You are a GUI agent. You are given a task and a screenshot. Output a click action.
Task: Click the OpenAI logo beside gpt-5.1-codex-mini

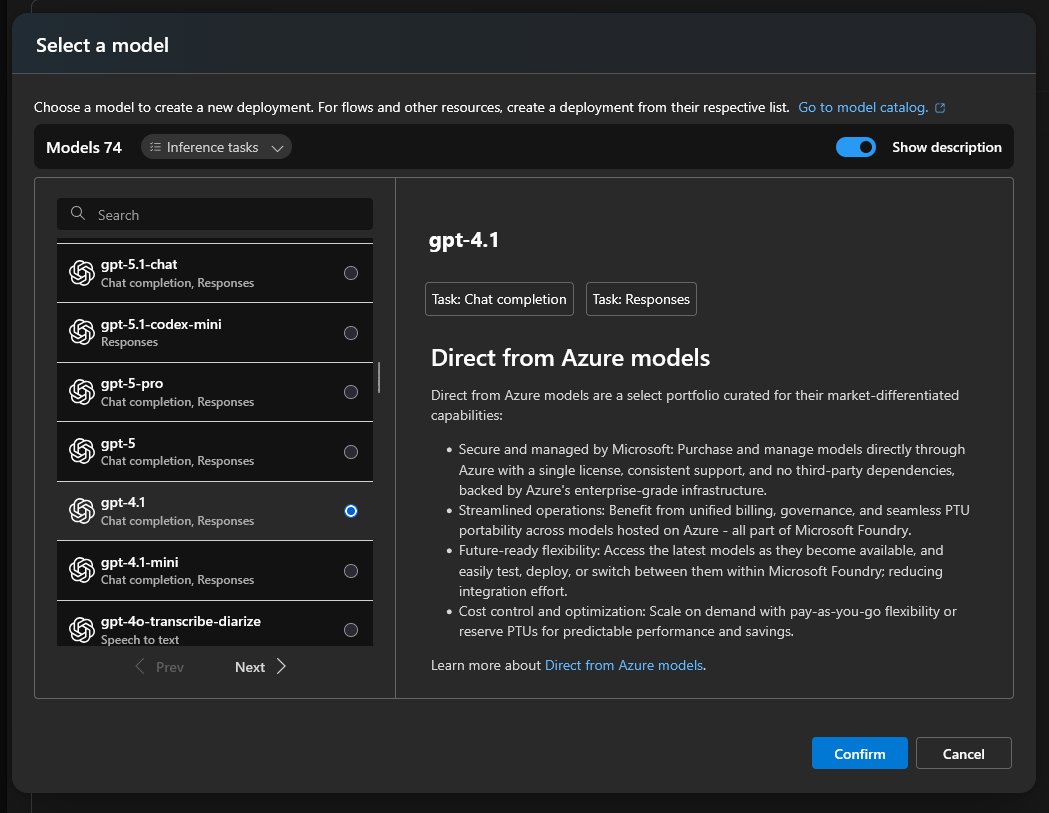pyautogui.click(x=82, y=333)
